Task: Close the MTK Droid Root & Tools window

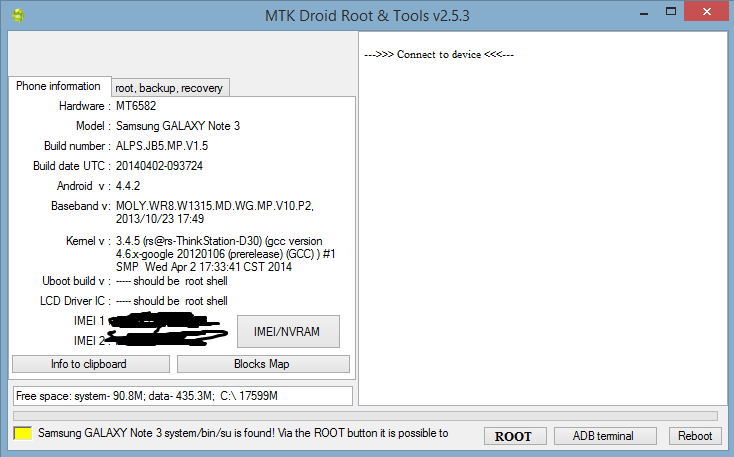Action: [x=707, y=14]
